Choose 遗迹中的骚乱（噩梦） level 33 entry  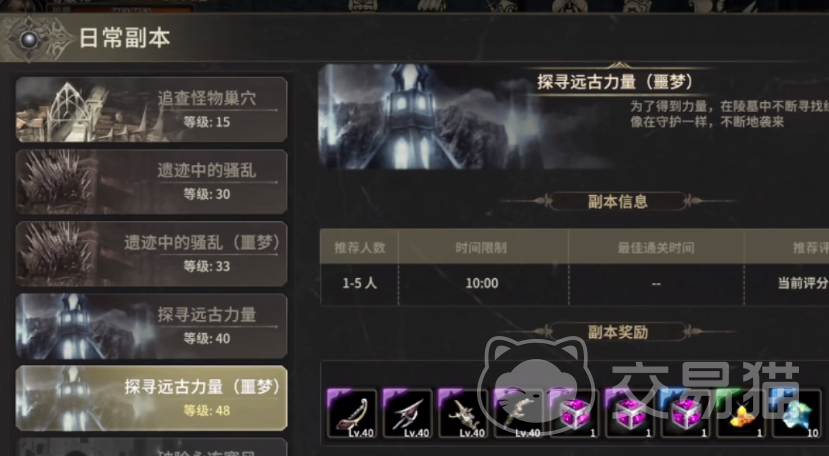tap(151, 254)
